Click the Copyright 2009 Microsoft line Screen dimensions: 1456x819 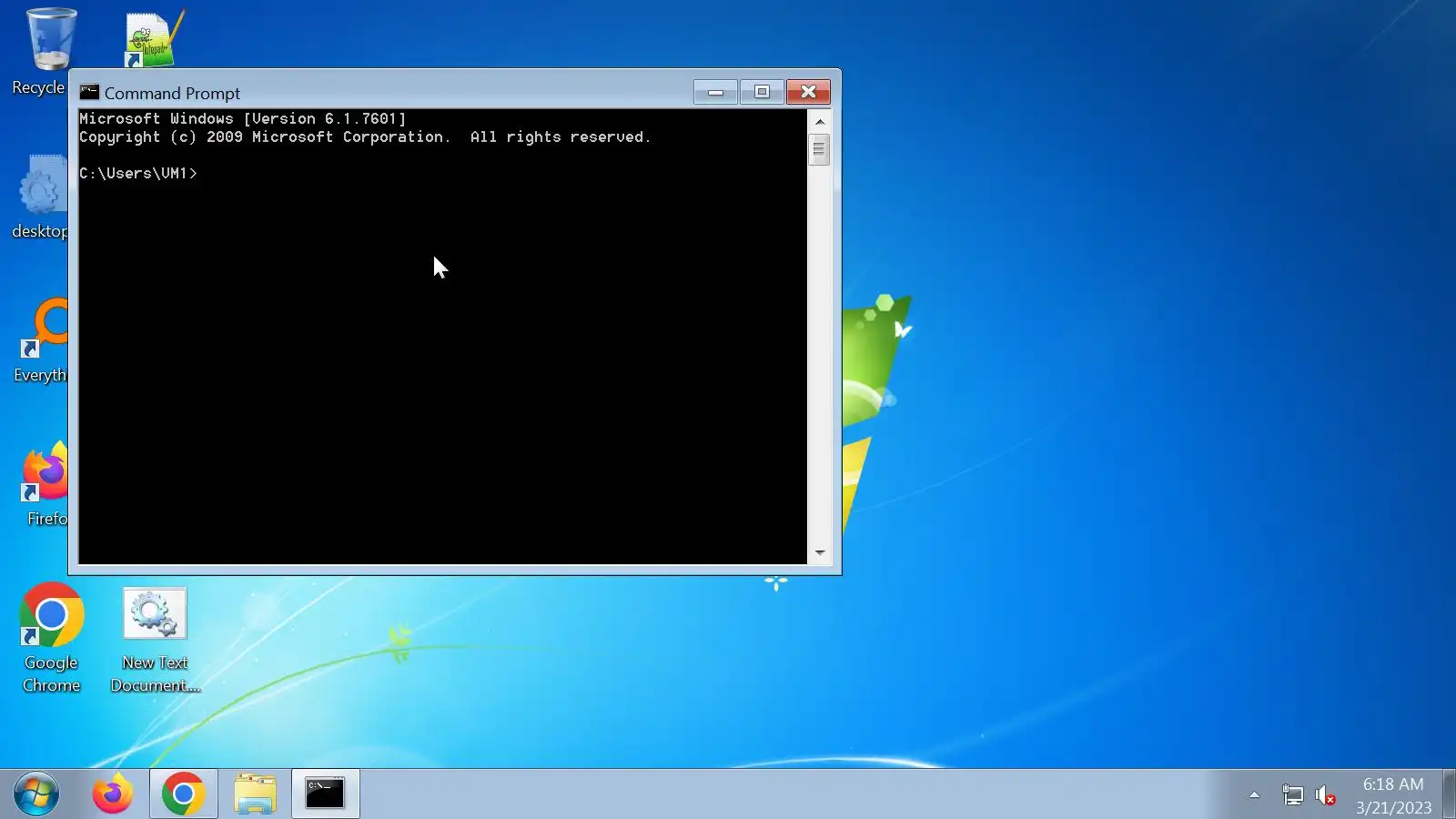(365, 136)
